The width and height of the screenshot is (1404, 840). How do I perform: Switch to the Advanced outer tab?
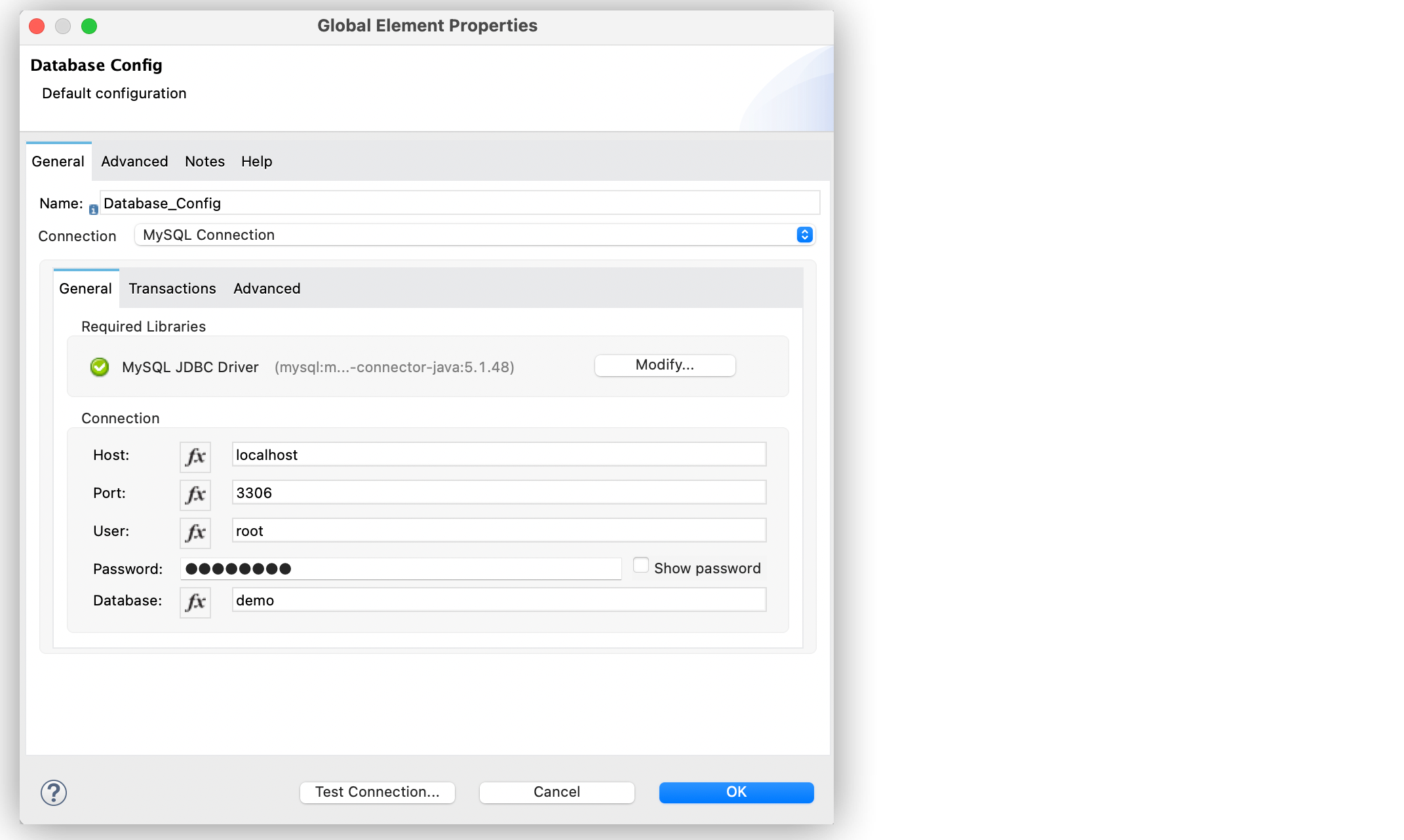click(134, 161)
